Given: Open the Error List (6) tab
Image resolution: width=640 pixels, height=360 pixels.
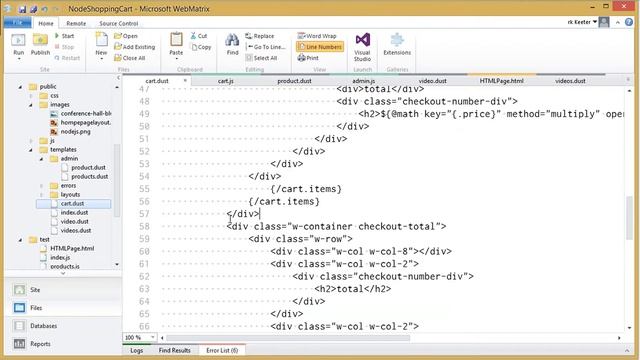Looking at the screenshot, I should pos(222,350).
